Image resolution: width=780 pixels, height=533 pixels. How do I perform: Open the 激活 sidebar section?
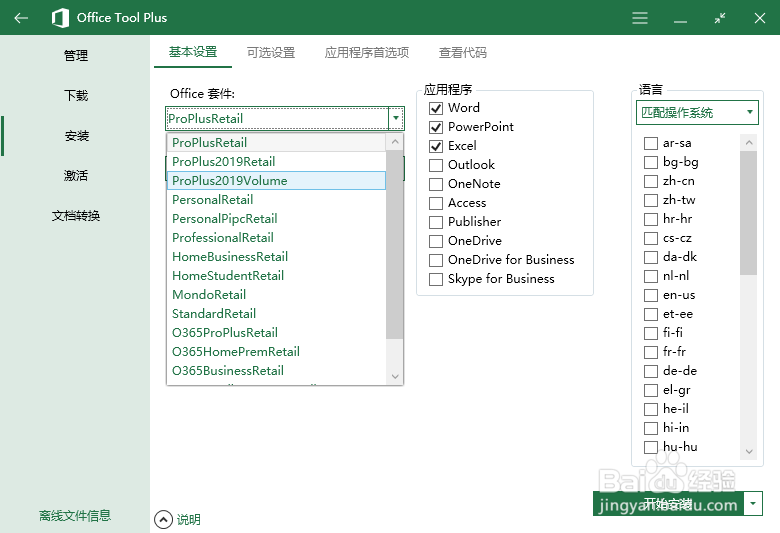point(76,175)
